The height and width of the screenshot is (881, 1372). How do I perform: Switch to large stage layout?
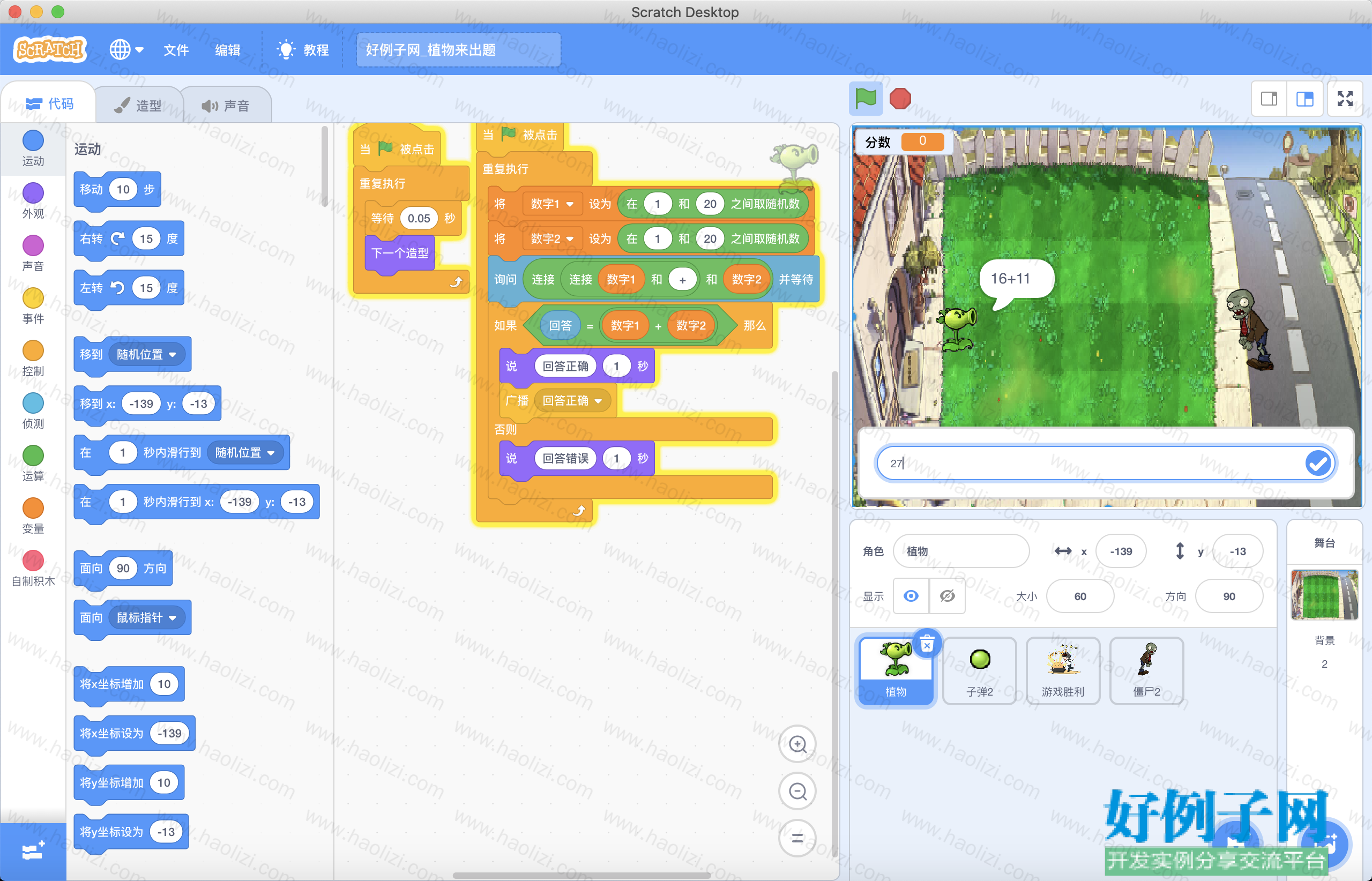(x=1304, y=99)
